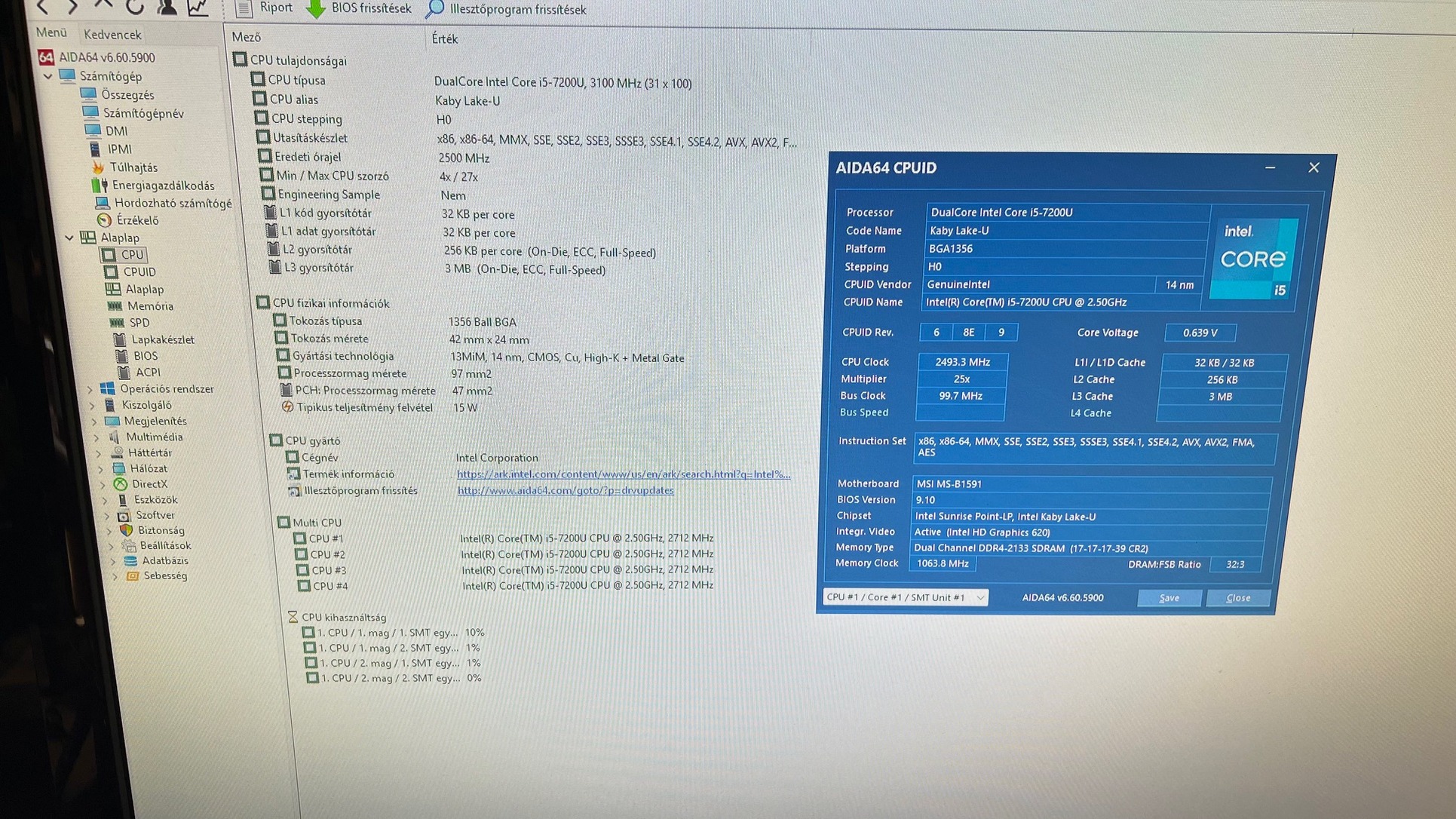Click the Érték column header

(445, 39)
